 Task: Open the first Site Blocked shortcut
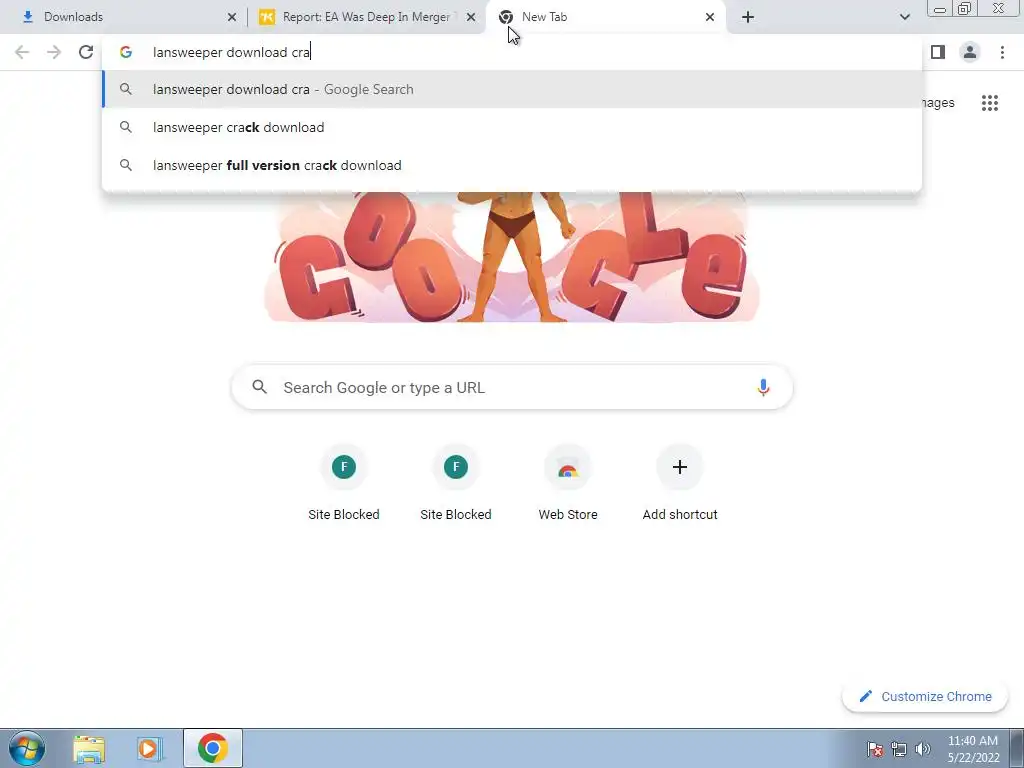point(344,483)
